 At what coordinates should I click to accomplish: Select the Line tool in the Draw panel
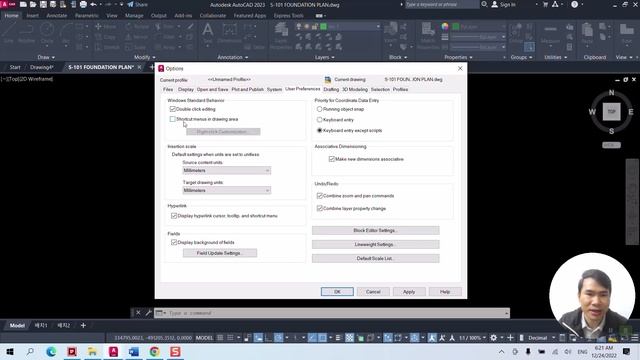click(x=8, y=33)
